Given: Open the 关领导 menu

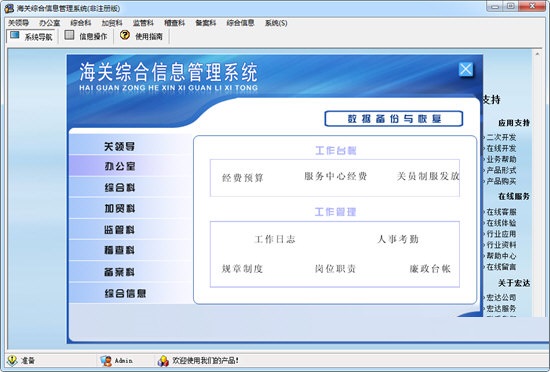Looking at the screenshot, I should coord(18,23).
